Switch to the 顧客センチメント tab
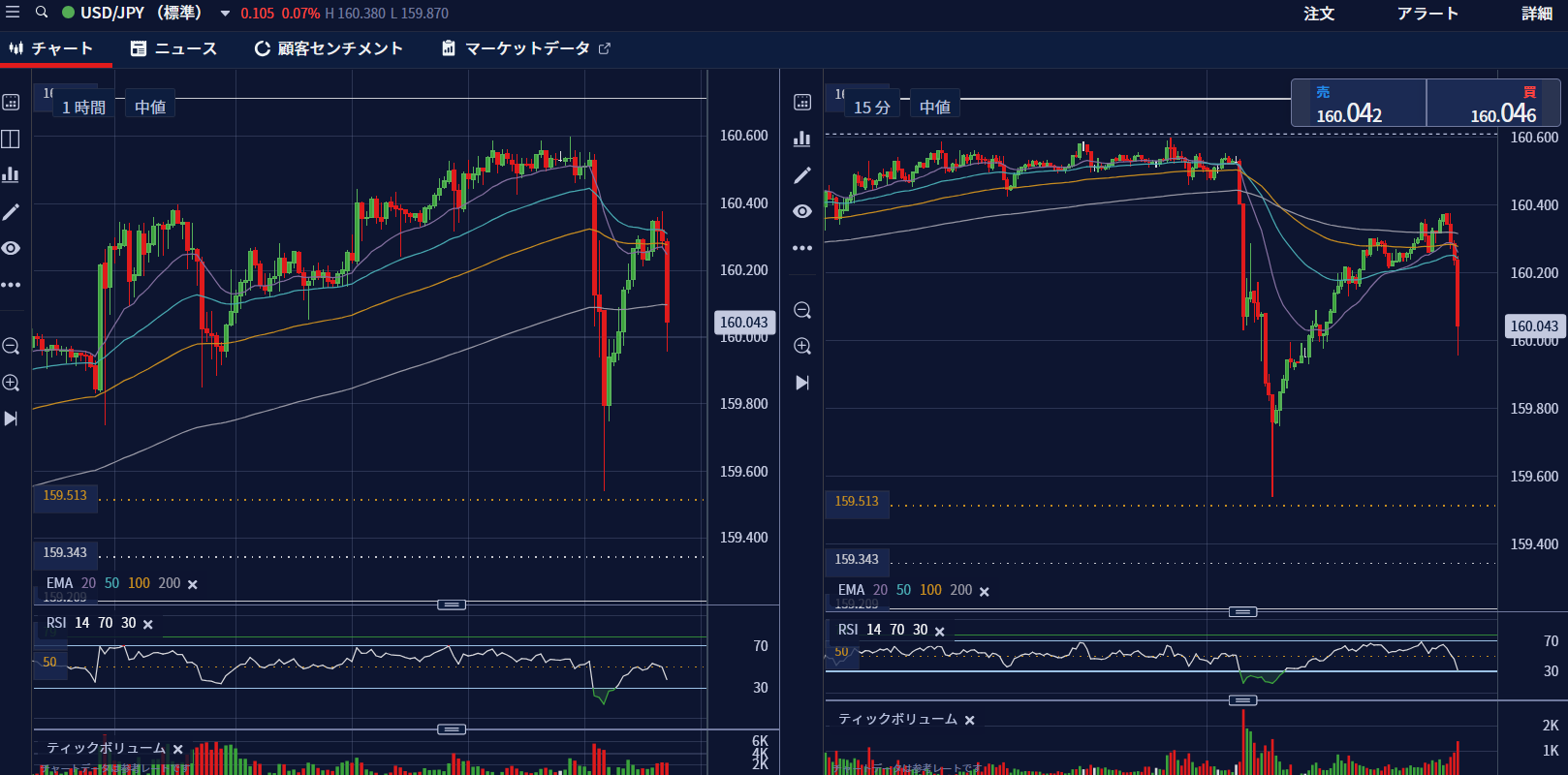The image size is (1568, 775). tap(329, 48)
